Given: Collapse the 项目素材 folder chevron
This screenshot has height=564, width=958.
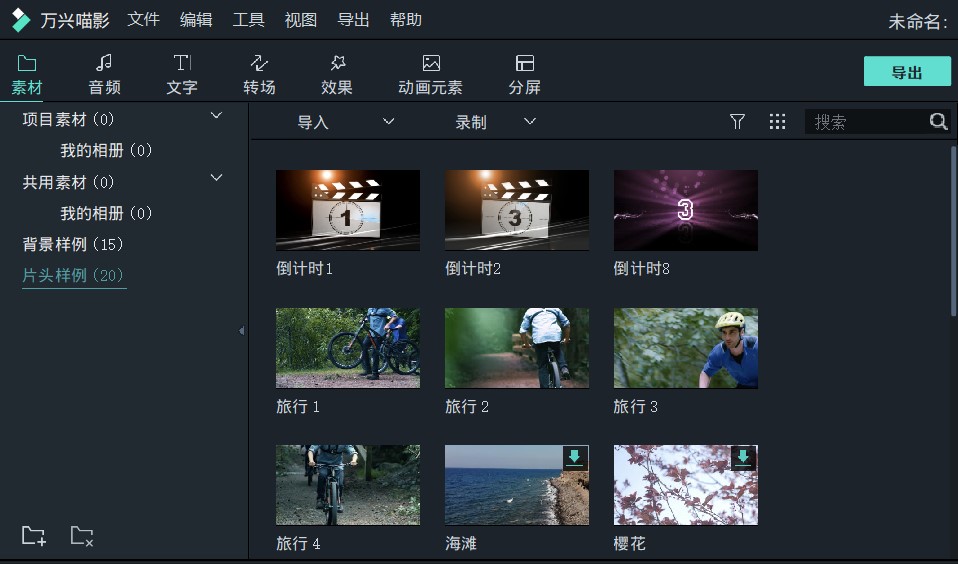Looking at the screenshot, I should coord(216,115).
